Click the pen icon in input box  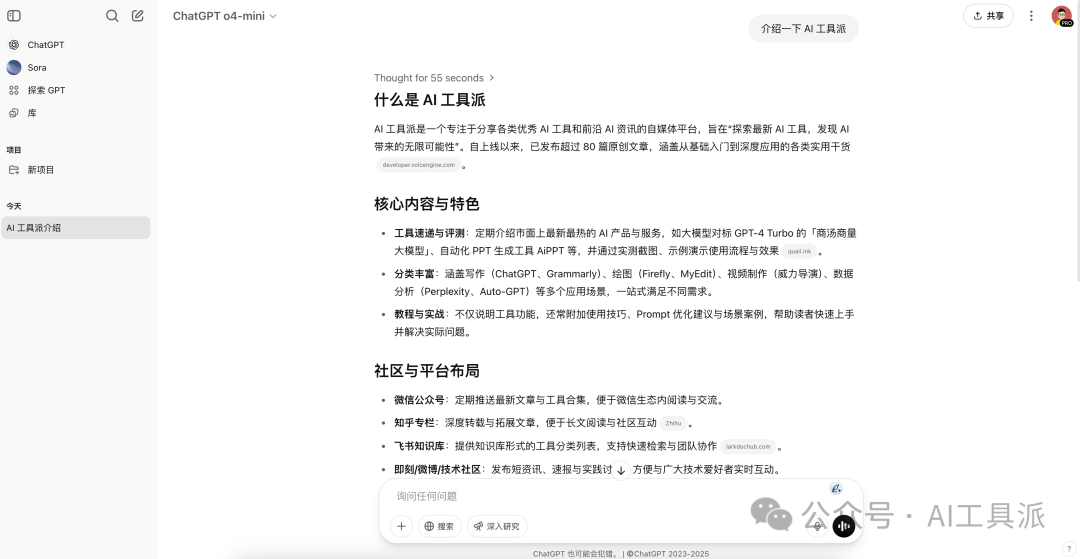836,489
